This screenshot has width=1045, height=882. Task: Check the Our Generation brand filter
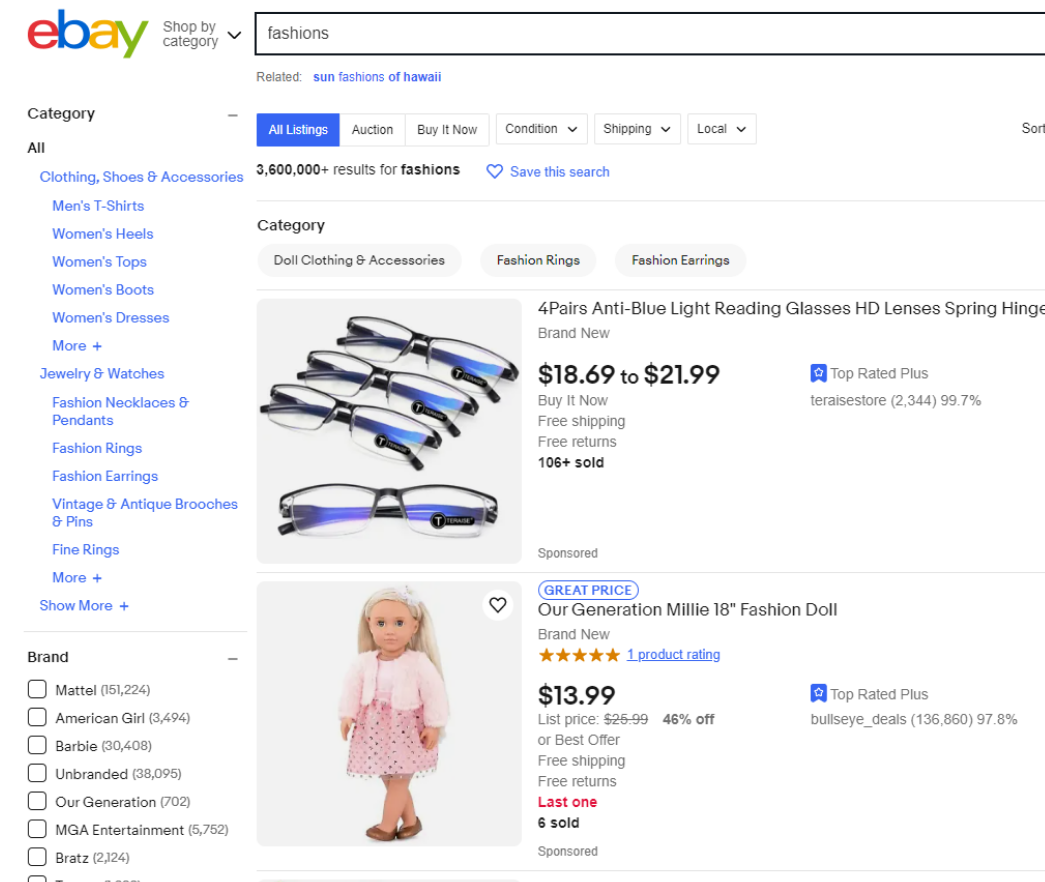37,801
